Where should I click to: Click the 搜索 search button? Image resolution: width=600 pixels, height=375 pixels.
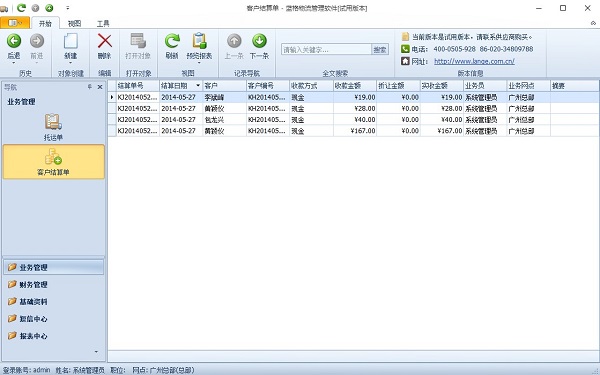coord(380,49)
